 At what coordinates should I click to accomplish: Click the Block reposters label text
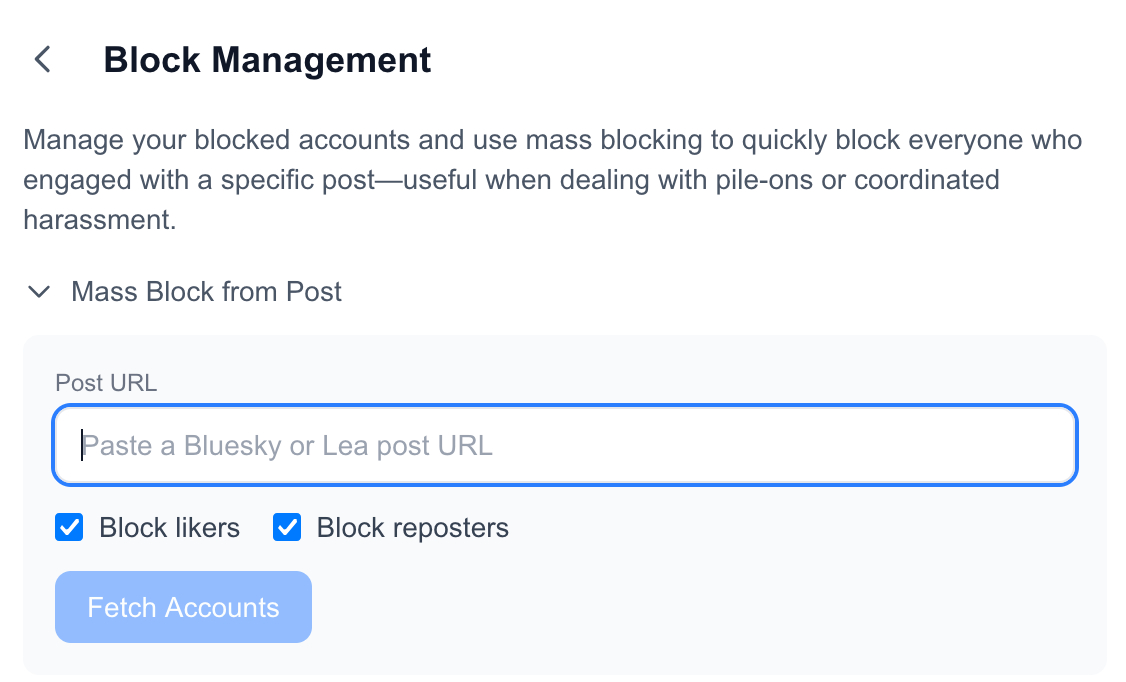coord(412,528)
